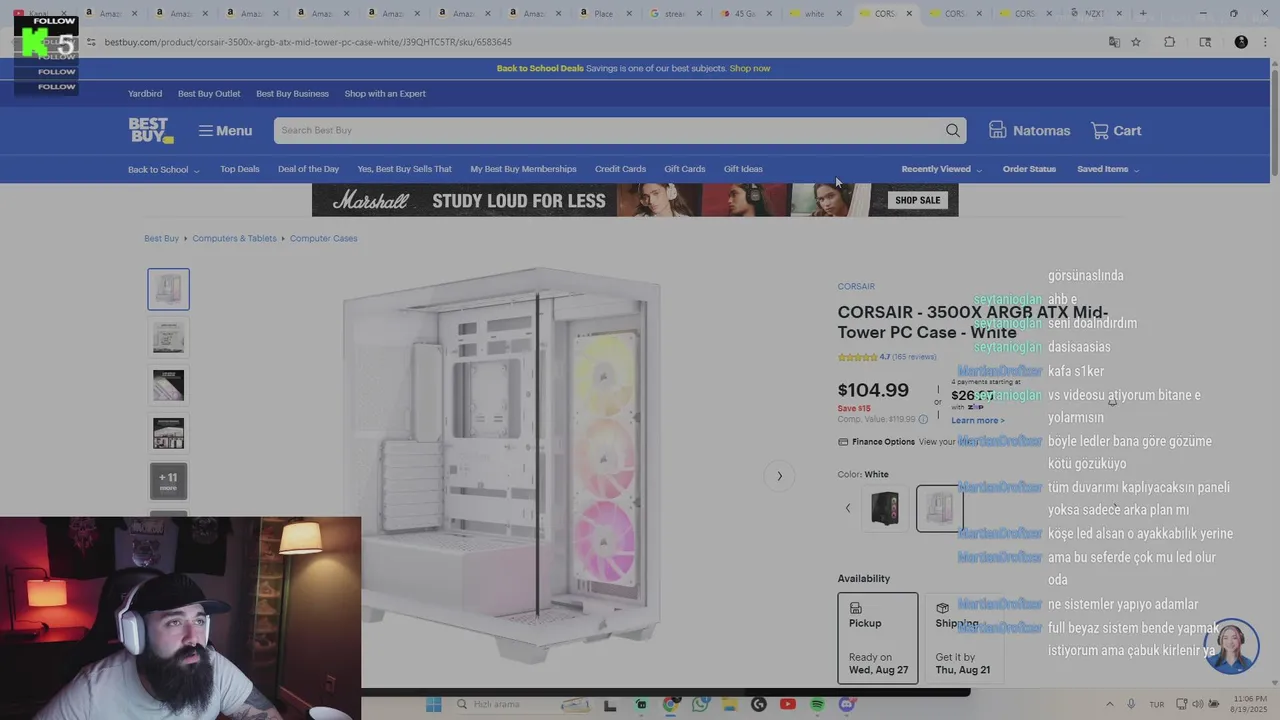Click SHOP SALE on Marshall banner
This screenshot has height=720, width=1280.
pyautogui.click(x=918, y=200)
